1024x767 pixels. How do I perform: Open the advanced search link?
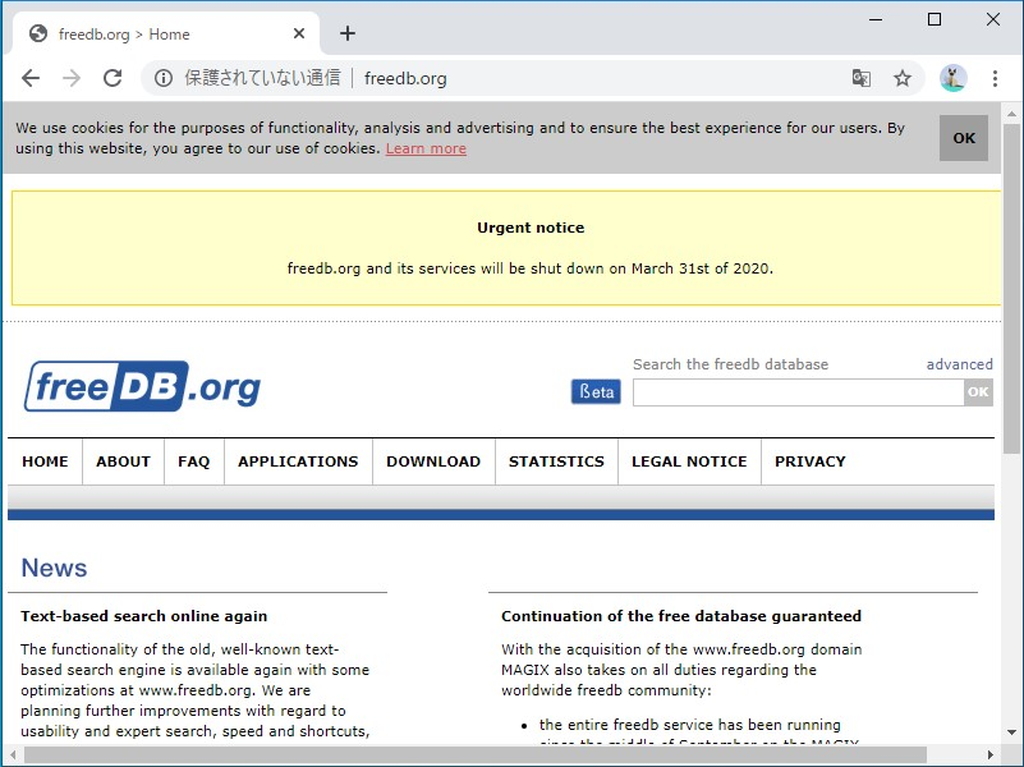(x=959, y=364)
